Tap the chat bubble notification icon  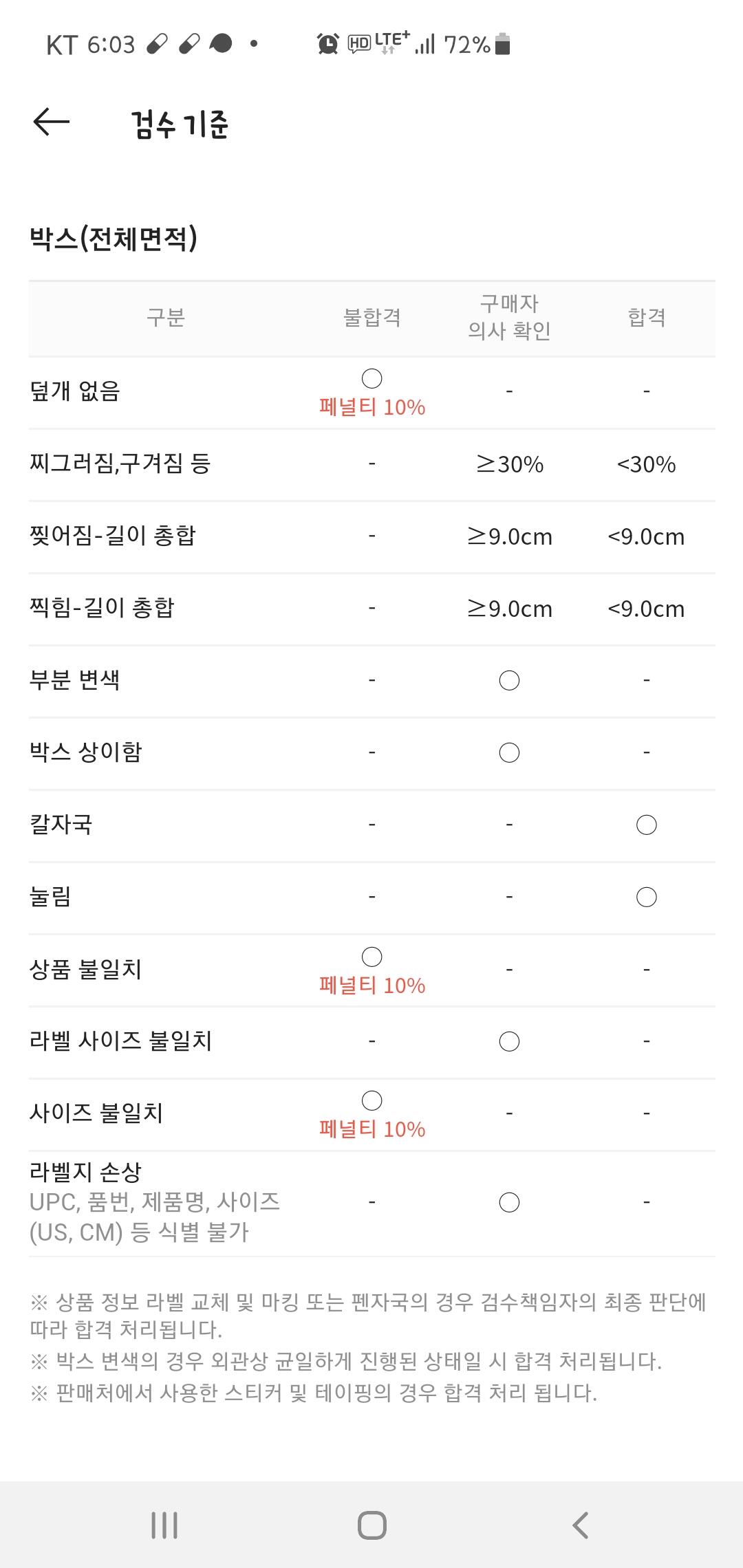click(x=220, y=45)
